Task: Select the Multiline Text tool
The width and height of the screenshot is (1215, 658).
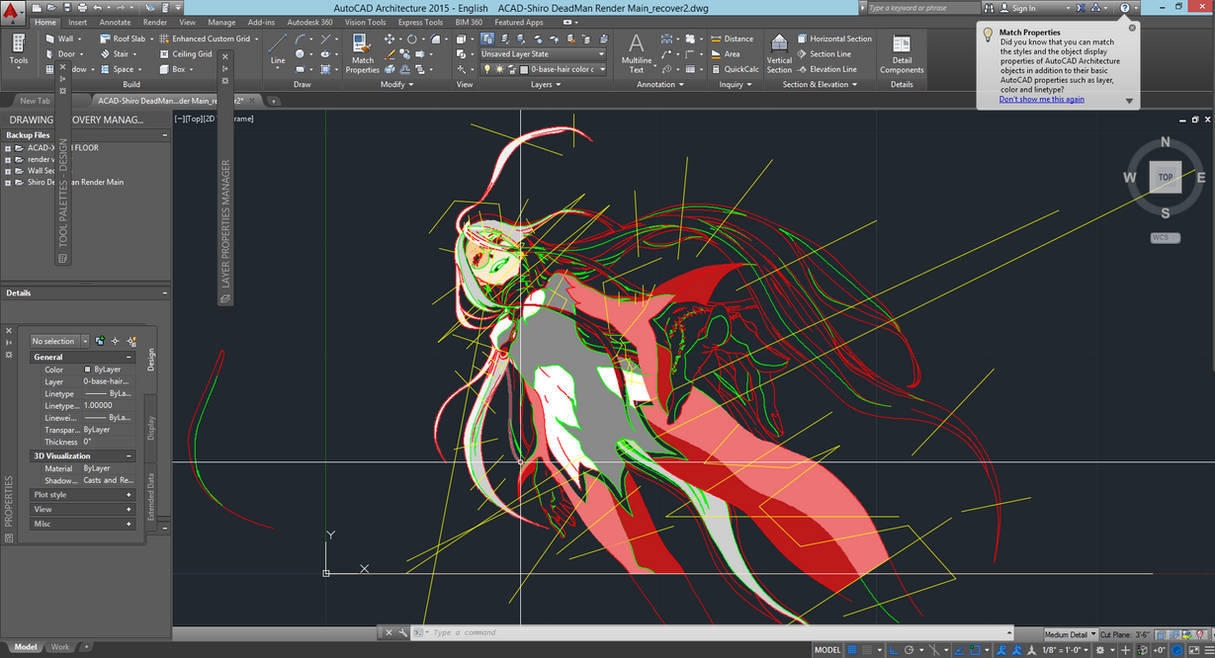Action: (x=636, y=54)
